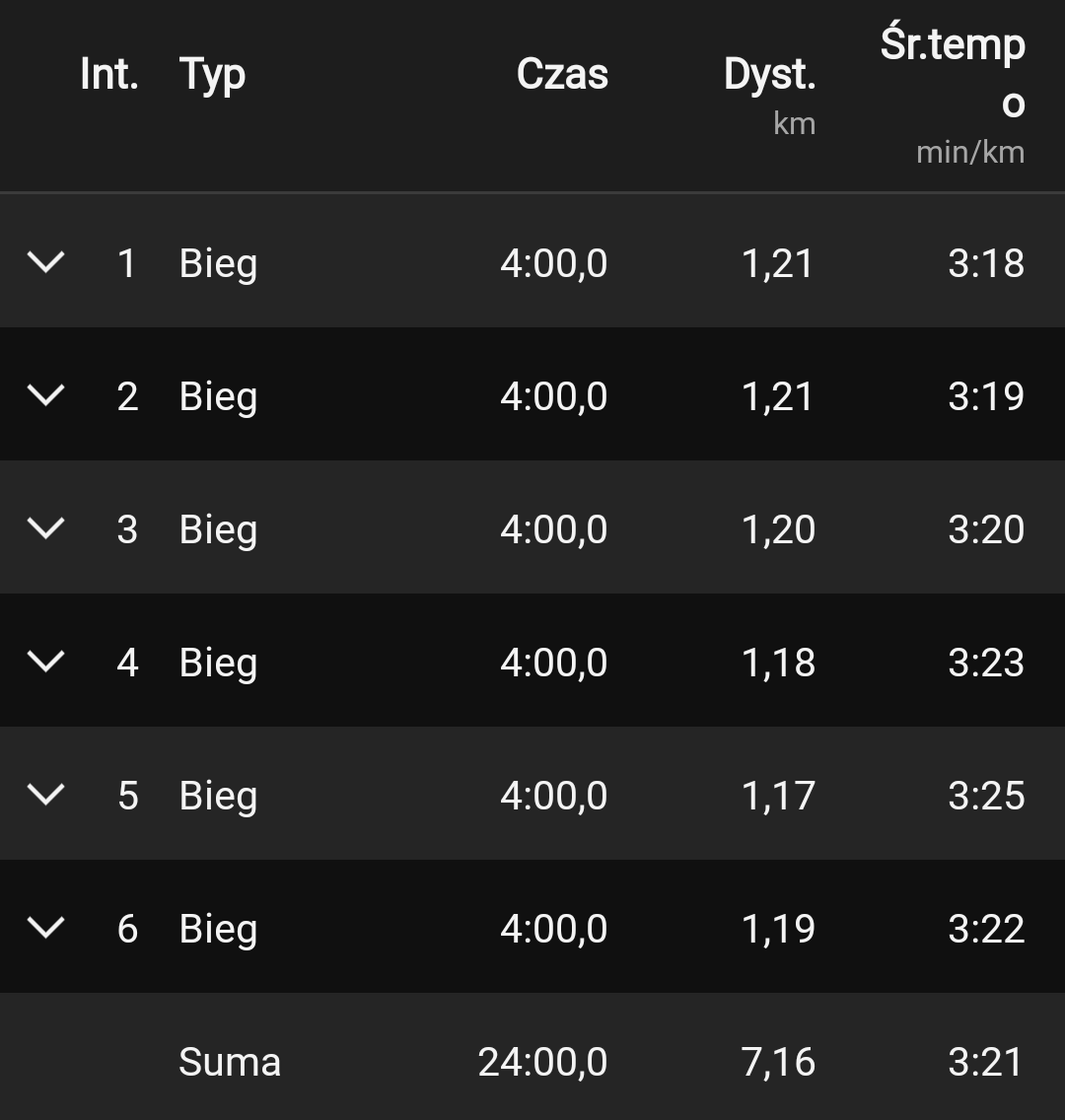Expand interval 2 chevron arrow
The image size is (1065, 1120).
45,395
